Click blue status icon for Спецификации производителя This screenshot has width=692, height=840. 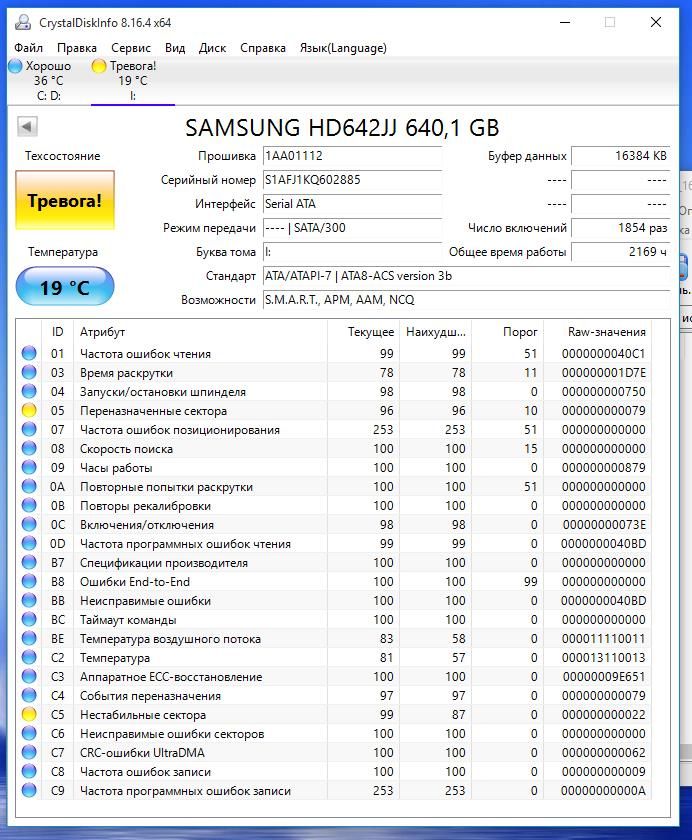pyautogui.click(x=29, y=562)
